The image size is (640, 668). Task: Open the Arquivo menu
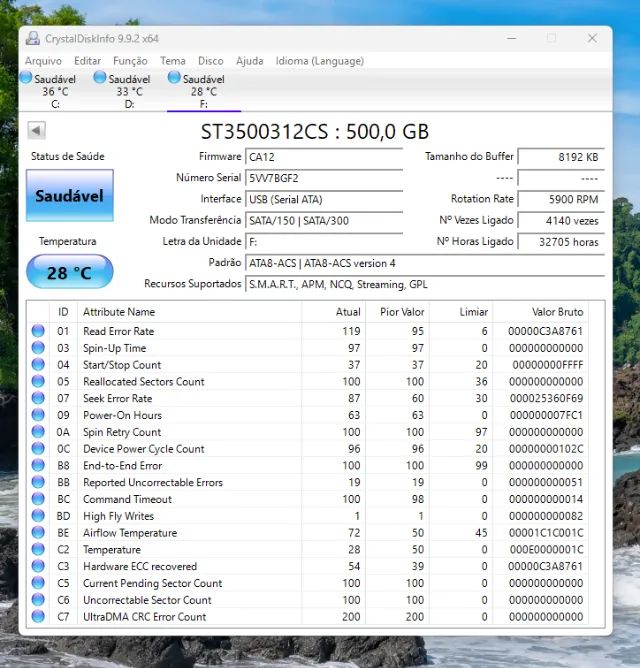point(43,61)
